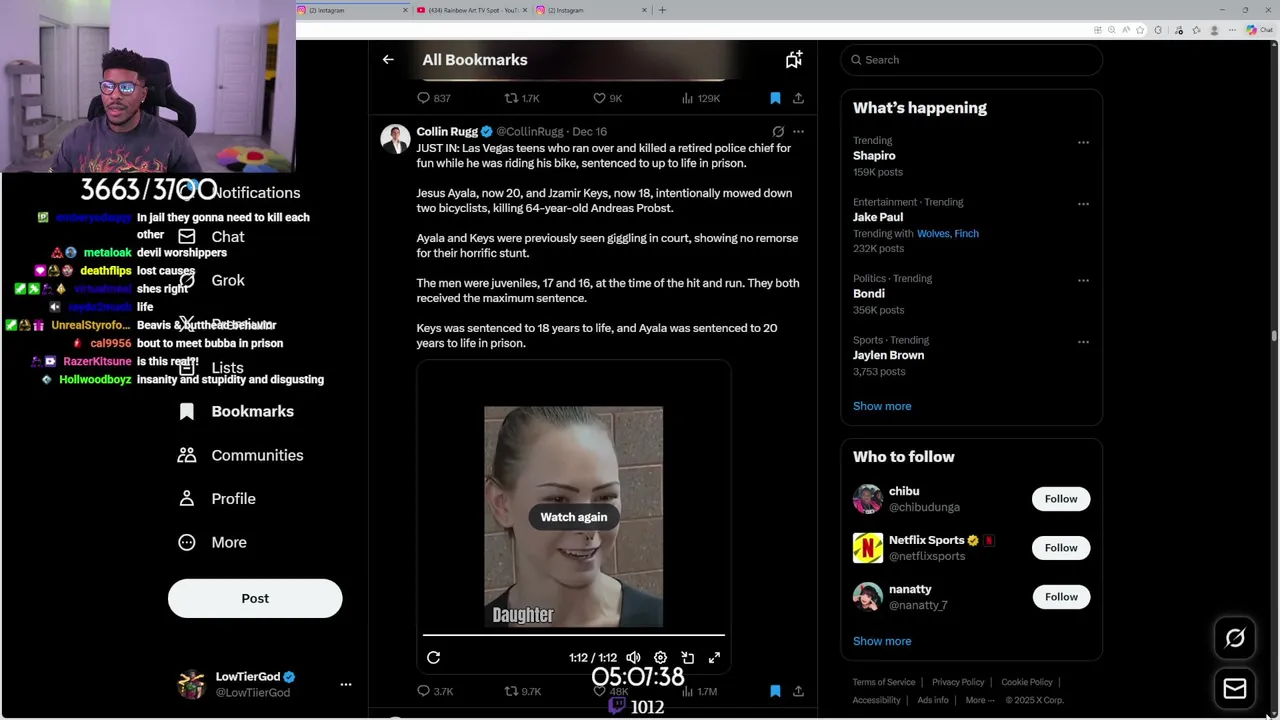Bookmark this page with the star icon

point(1139,30)
